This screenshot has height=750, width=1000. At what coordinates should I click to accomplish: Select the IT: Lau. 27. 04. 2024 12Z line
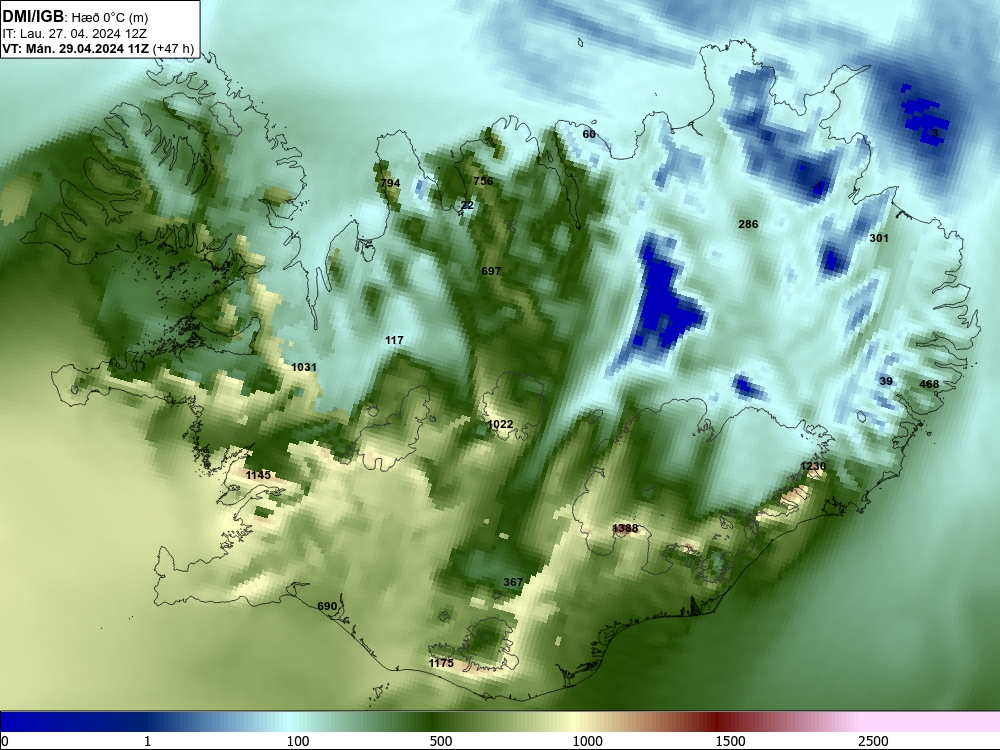[x=77, y=34]
